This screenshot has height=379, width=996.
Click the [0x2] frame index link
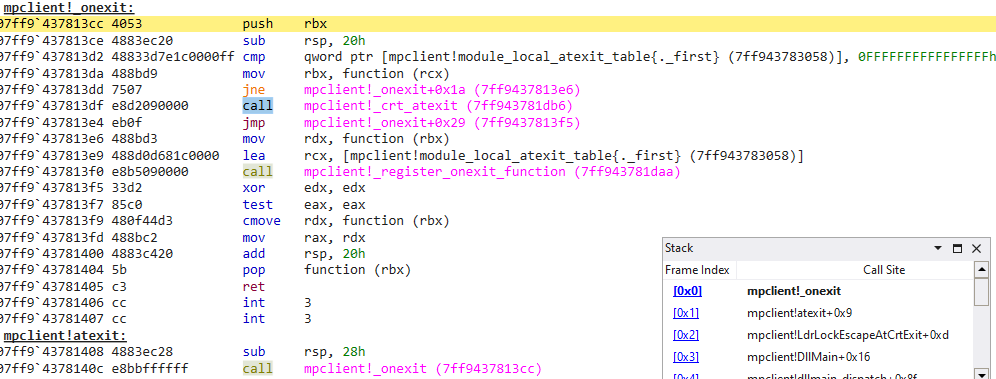pyautogui.click(x=686, y=335)
